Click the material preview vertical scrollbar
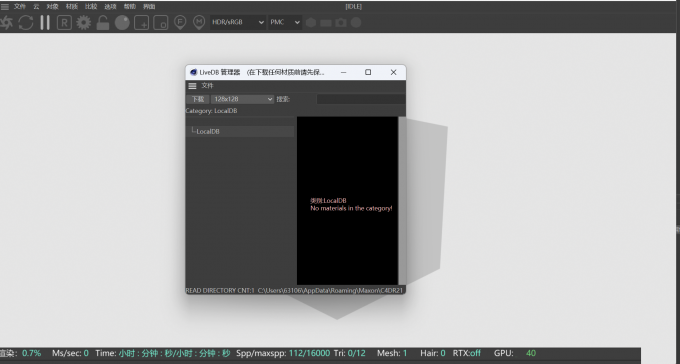The height and width of the screenshot is (364, 680). point(402,200)
